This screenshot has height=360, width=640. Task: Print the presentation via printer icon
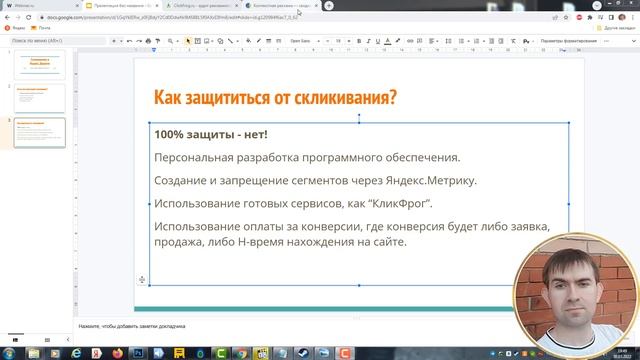[x=148, y=41]
